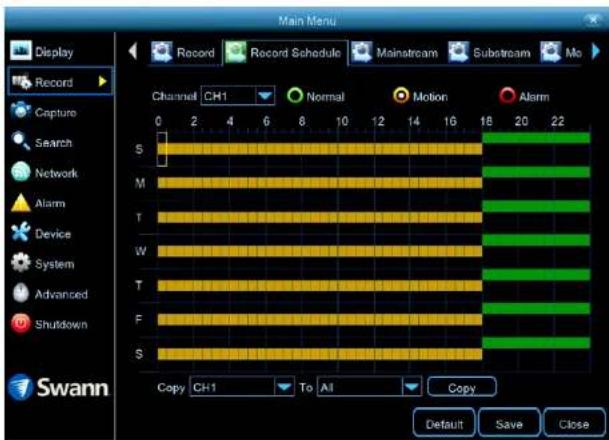Click Wednesday's yellow motion schedule bar
The height and width of the screenshot is (440, 609).
point(320,251)
